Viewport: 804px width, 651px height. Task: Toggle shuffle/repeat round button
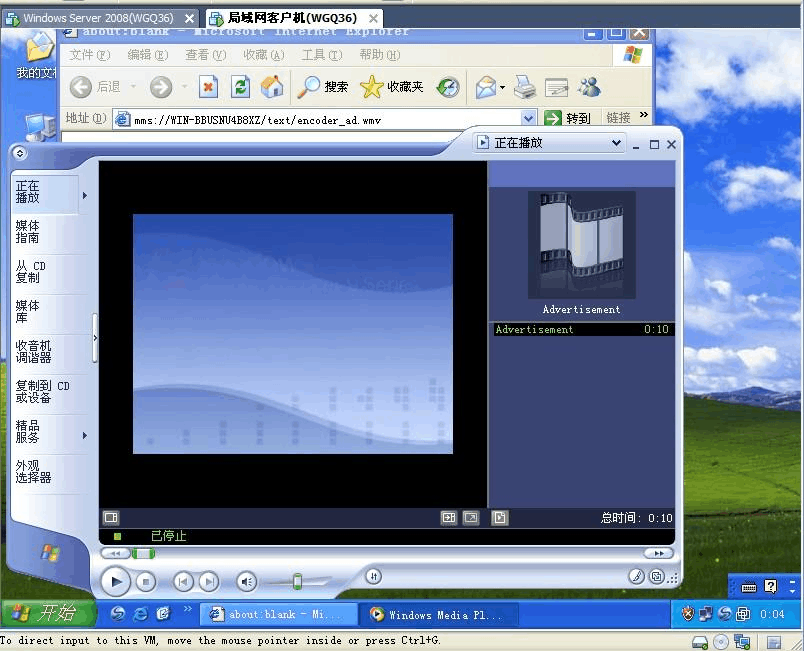(x=373, y=576)
